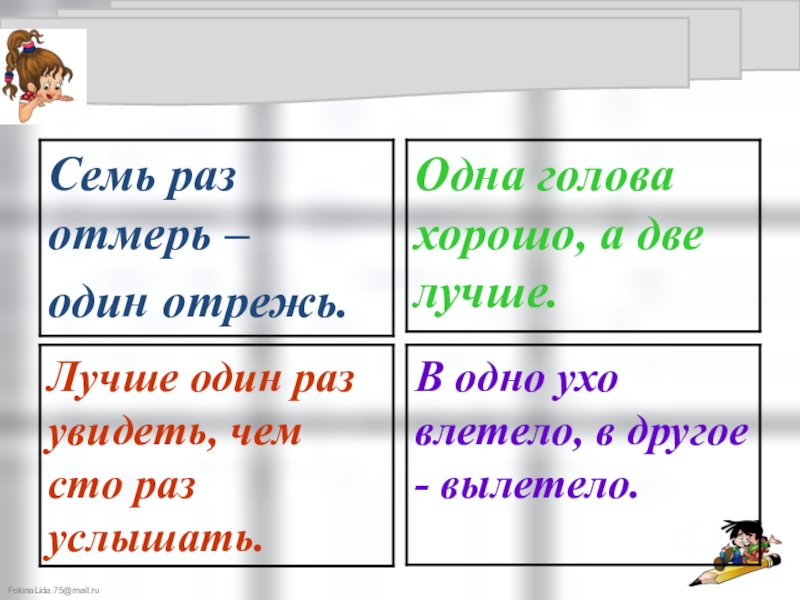Click the red line 'сто раз'

[x=121, y=485]
